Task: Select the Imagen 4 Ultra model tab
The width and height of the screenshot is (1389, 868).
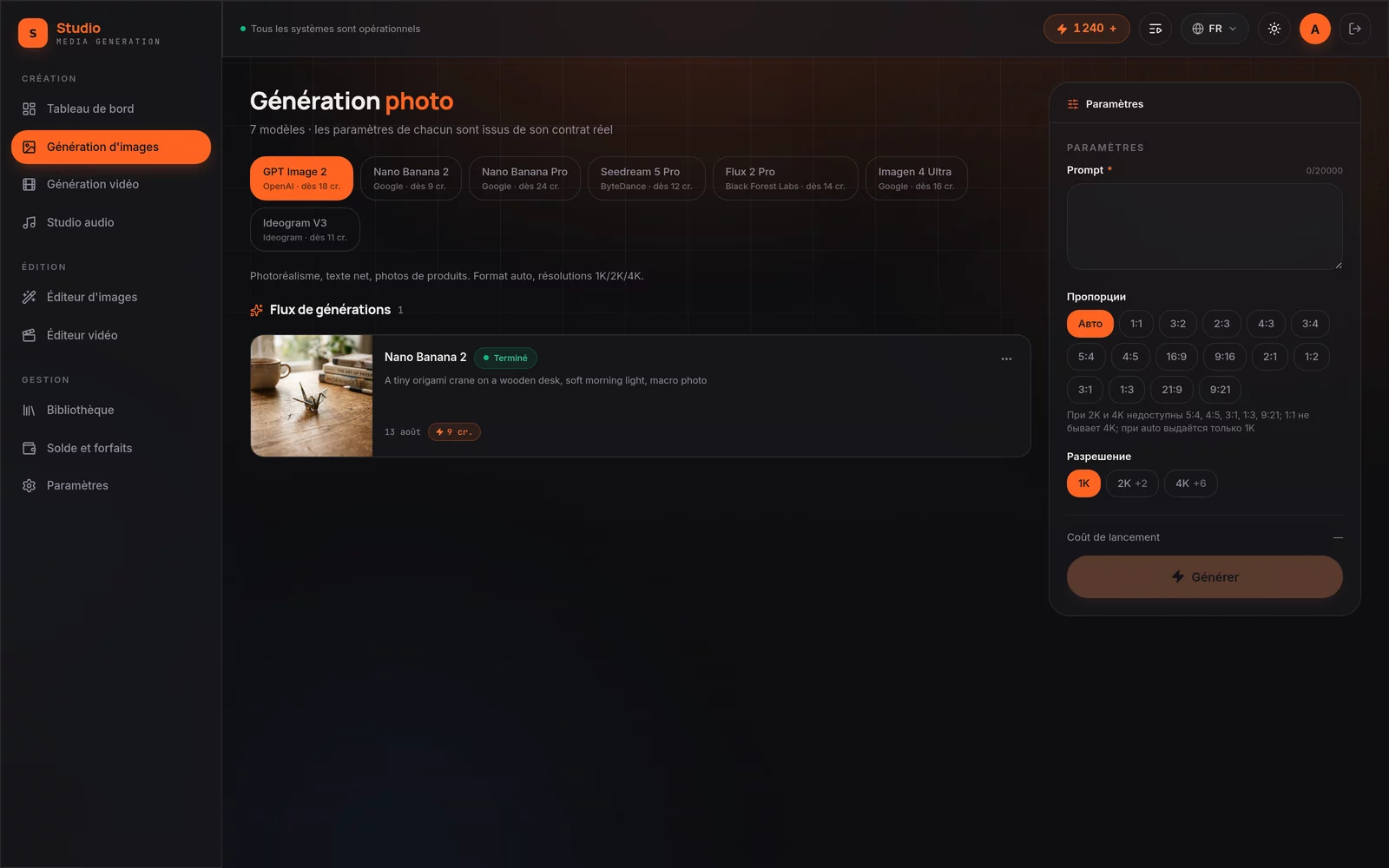Action: click(x=916, y=178)
